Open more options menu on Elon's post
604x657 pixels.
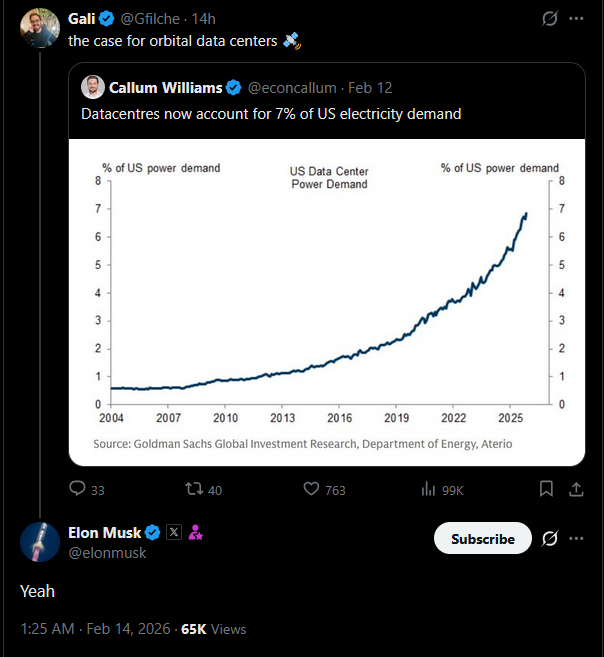click(x=577, y=538)
